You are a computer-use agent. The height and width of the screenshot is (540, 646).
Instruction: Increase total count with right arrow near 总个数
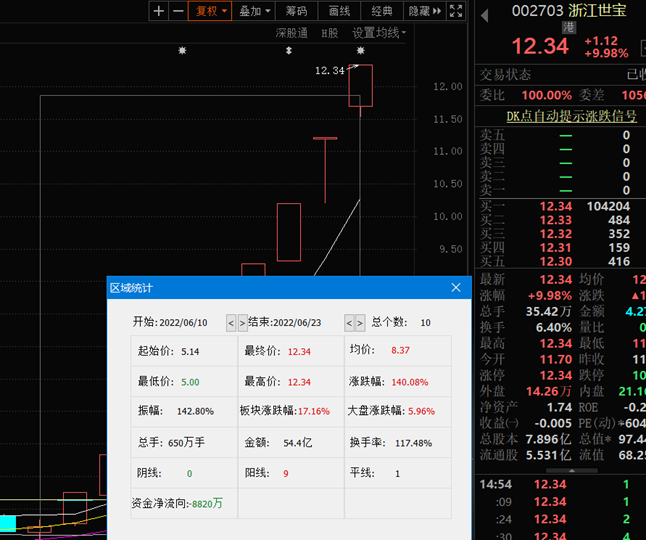(x=360, y=323)
